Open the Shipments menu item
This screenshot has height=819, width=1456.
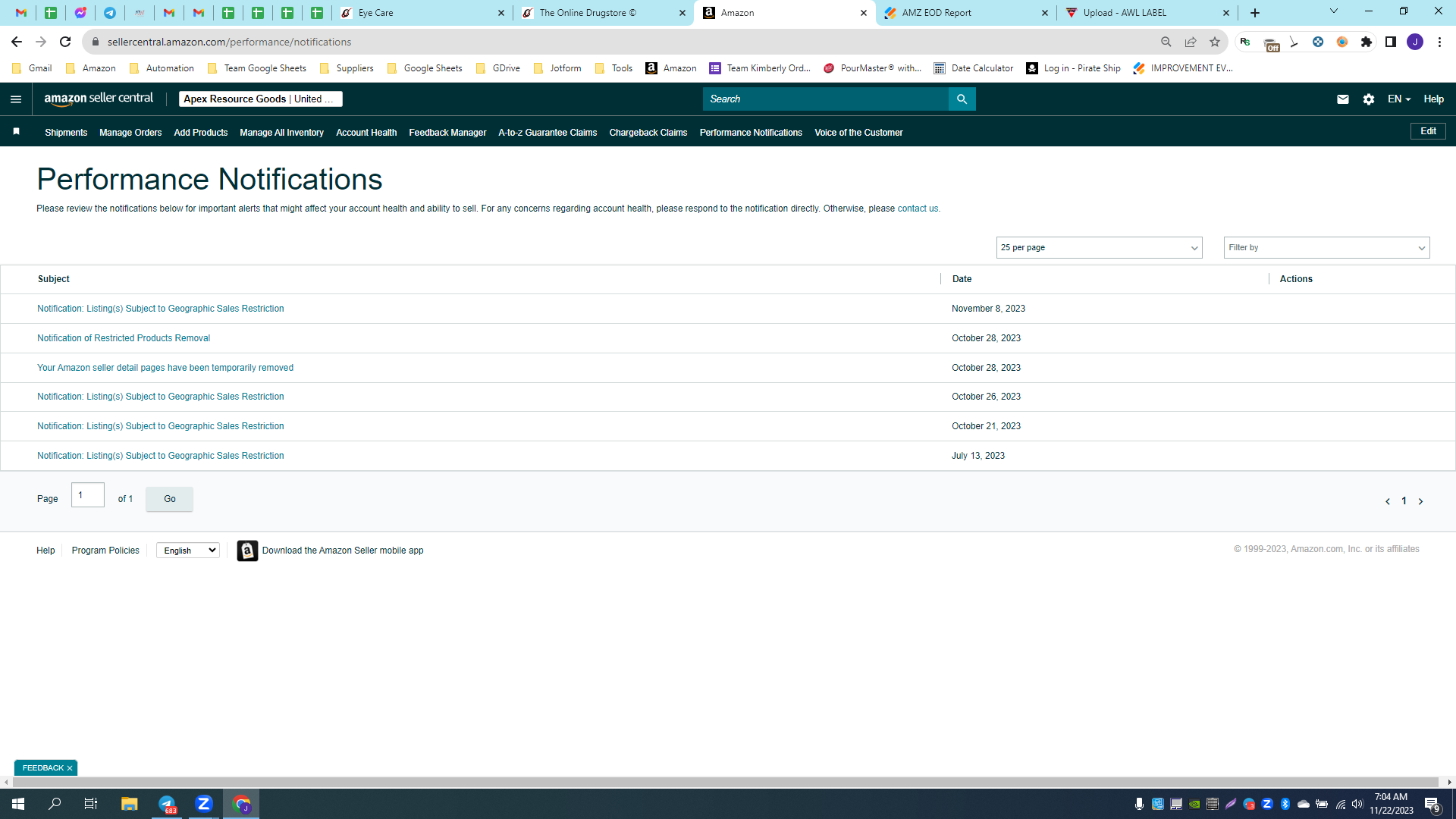coord(66,133)
